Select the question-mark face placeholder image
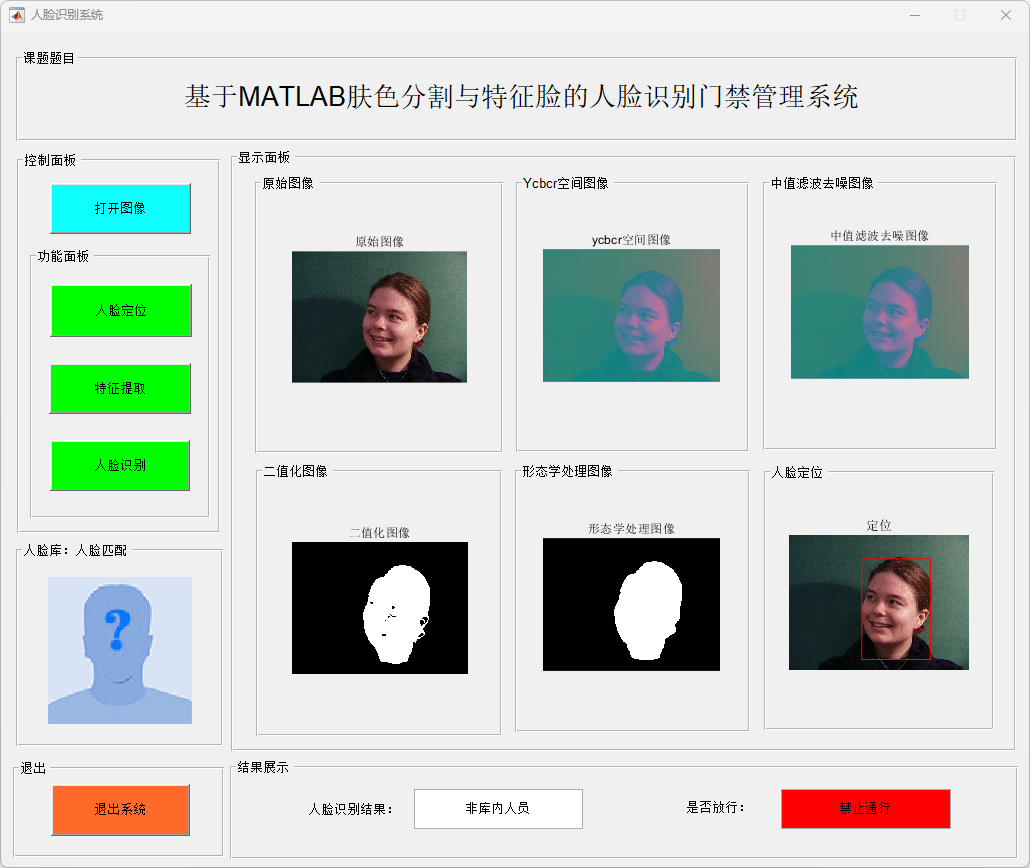The image size is (1030, 868). click(x=120, y=651)
